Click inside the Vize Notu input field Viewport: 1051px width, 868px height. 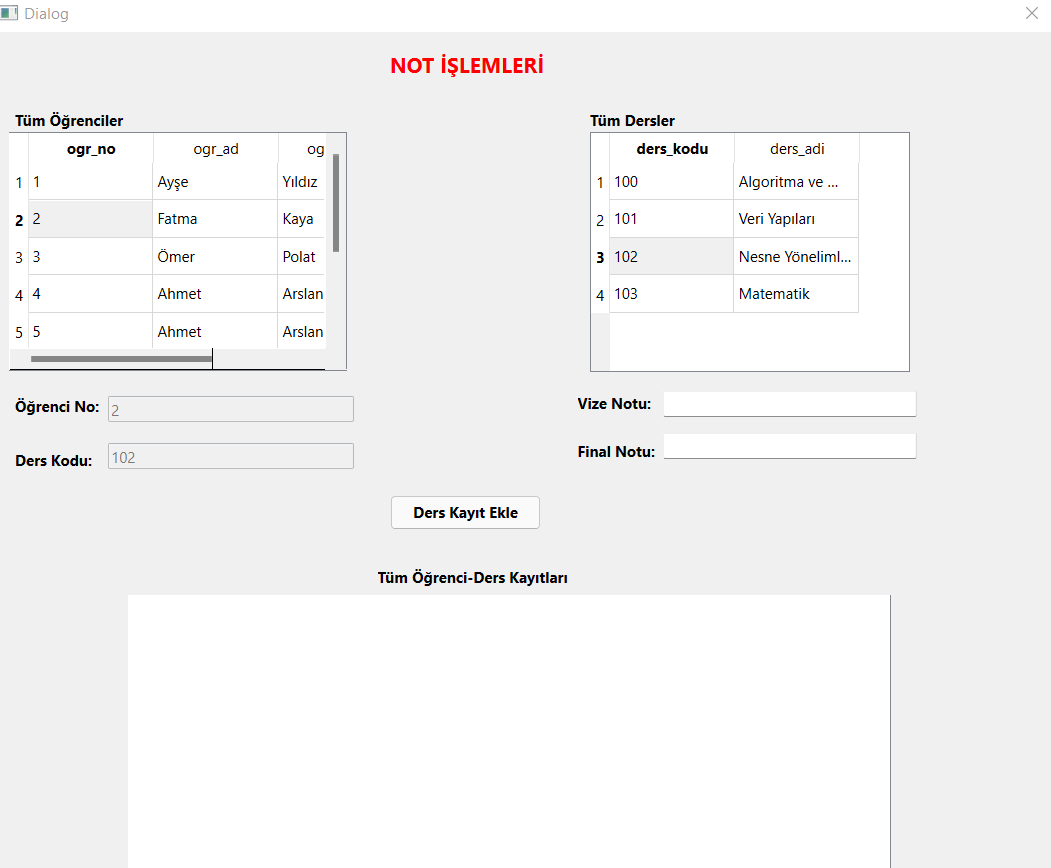tap(789, 403)
